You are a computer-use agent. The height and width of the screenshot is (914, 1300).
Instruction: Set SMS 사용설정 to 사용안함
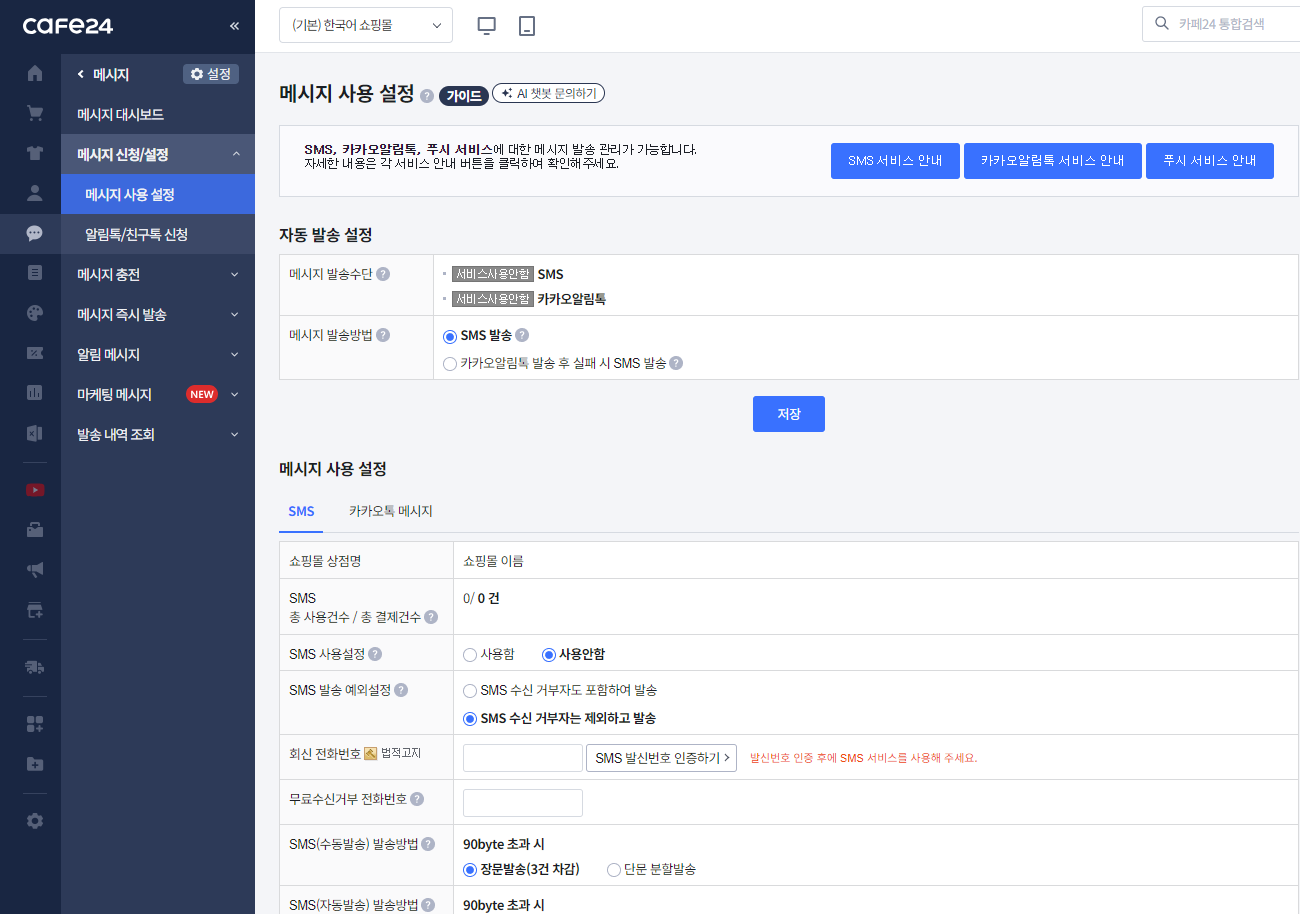(548, 655)
